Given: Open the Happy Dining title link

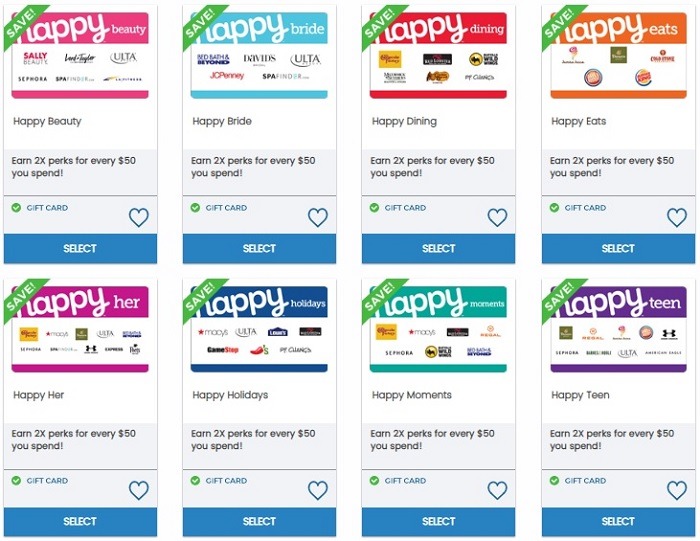Looking at the screenshot, I should (x=404, y=121).
